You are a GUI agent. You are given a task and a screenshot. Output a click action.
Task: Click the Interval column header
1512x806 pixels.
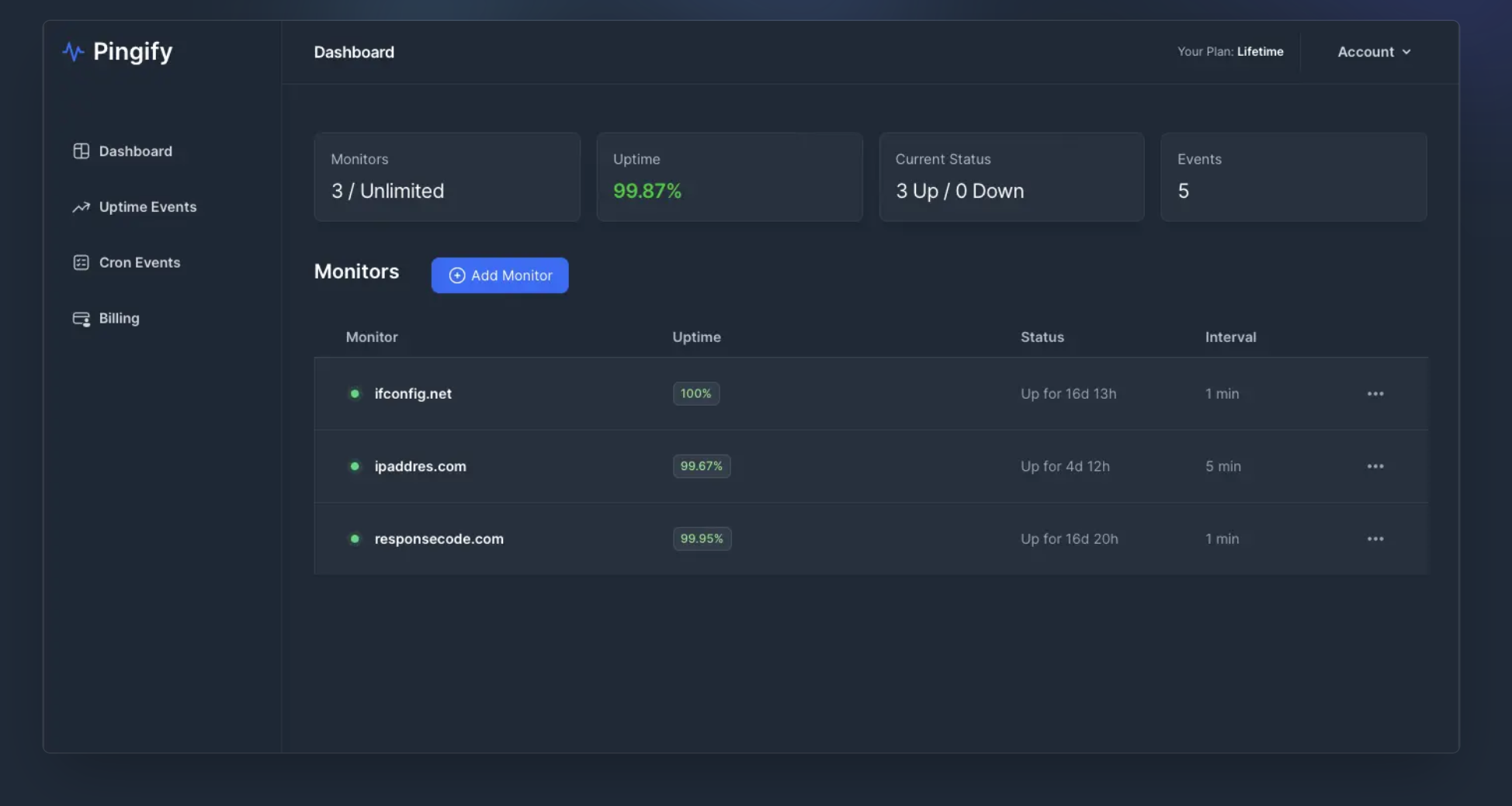click(1230, 337)
